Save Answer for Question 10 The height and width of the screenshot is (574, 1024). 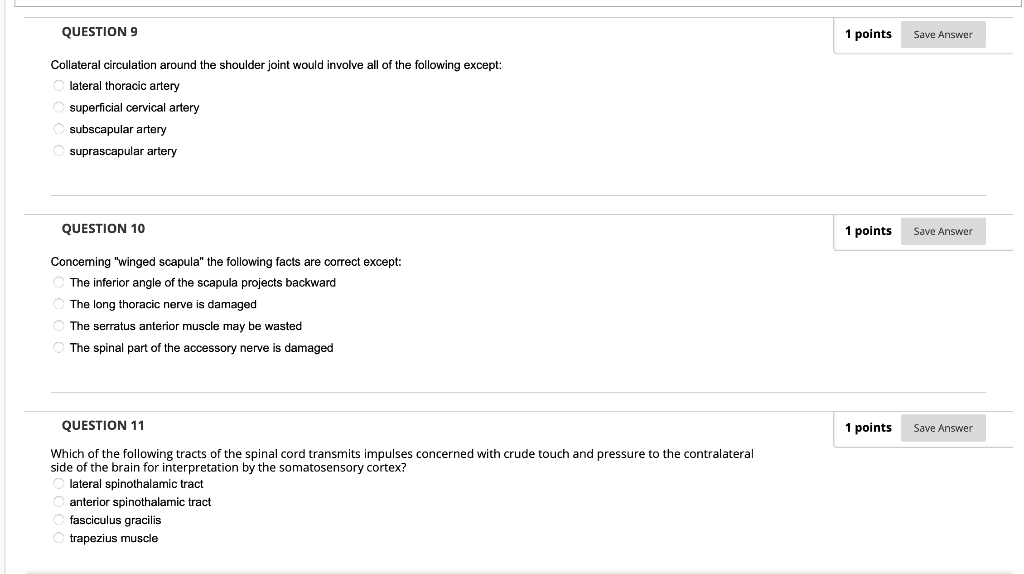point(942,231)
